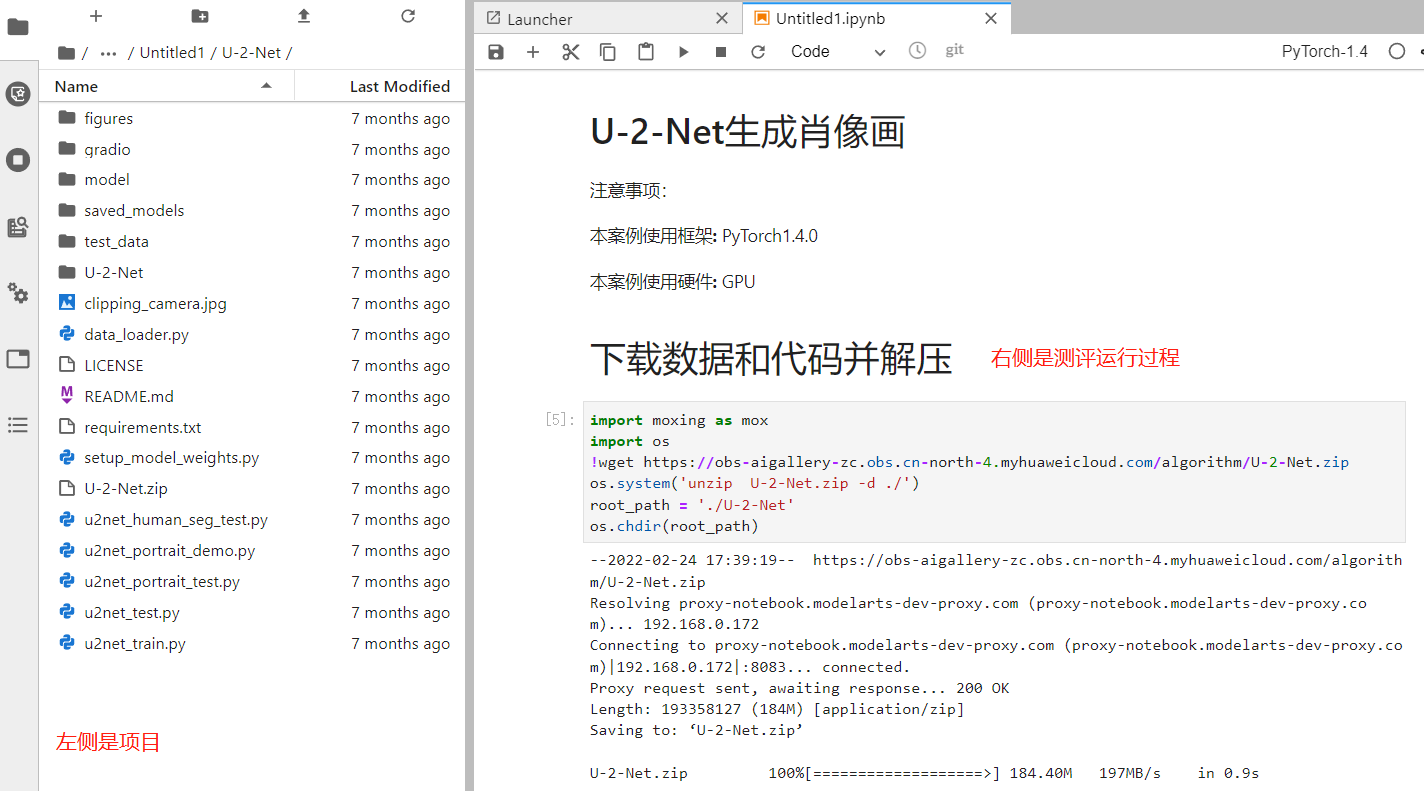This screenshot has width=1424, height=791.
Task: Select the cell execution prompt [5]
Action: pyautogui.click(x=560, y=420)
